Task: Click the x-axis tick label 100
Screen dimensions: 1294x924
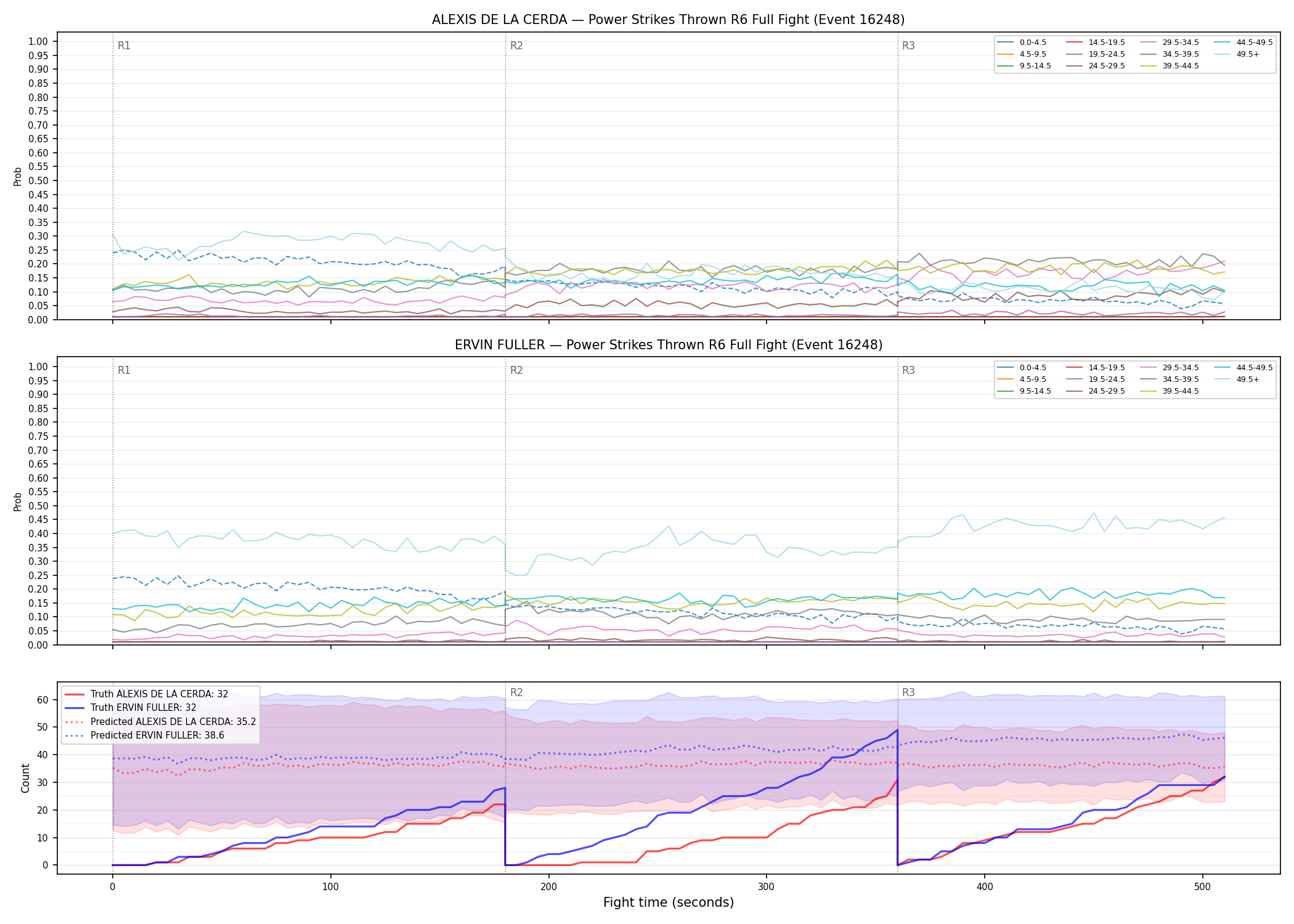Action: pos(330,886)
